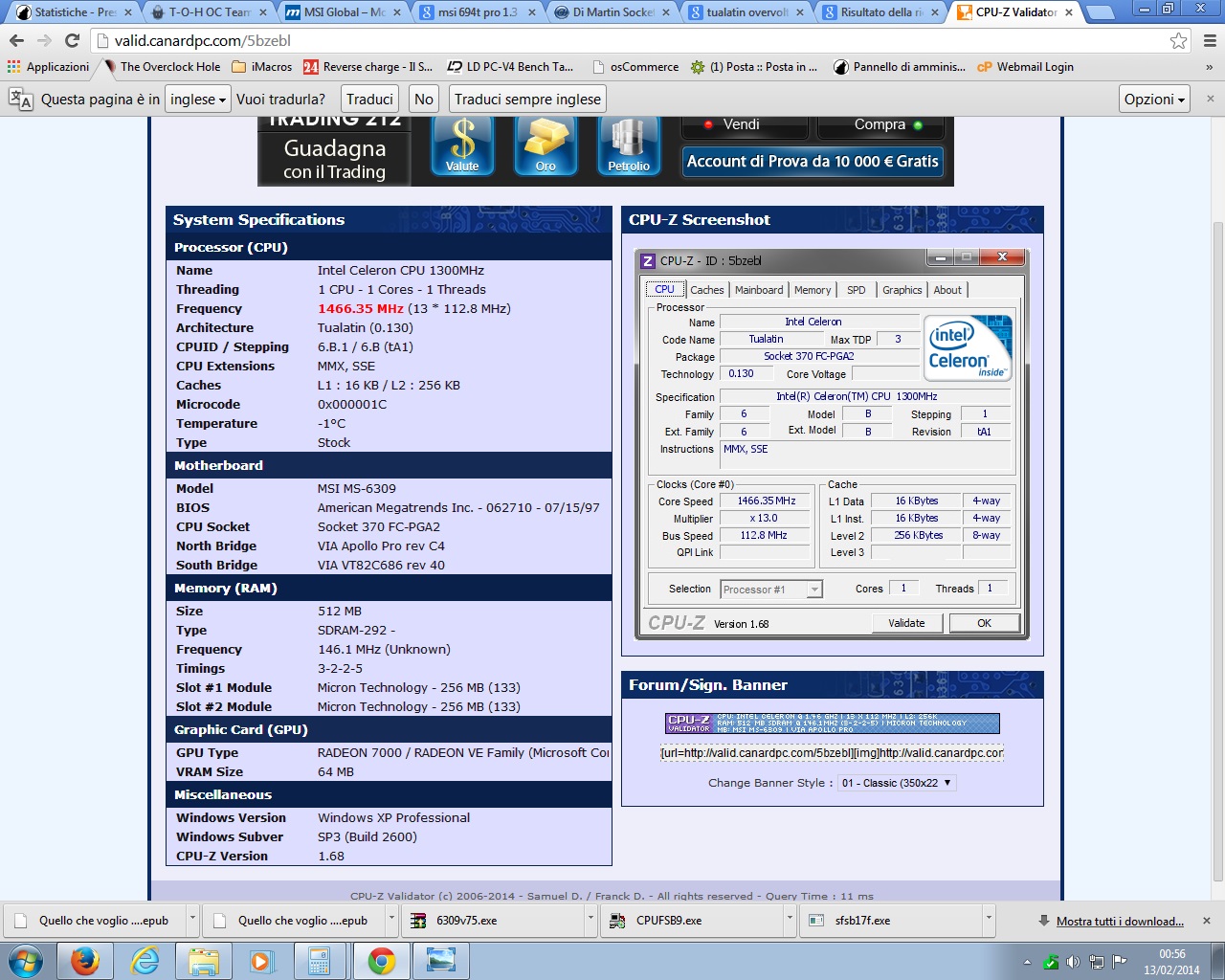Show hidden tray icons arrow
This screenshot has width=1225, height=980.
[1028, 962]
